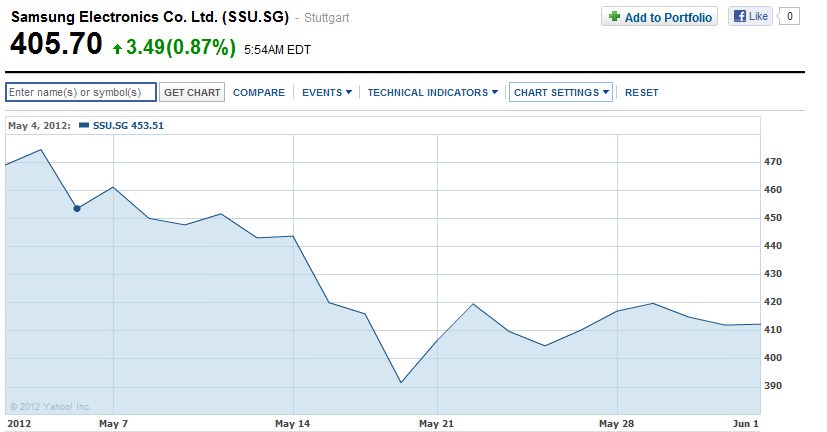827x432 pixels.
Task: Click the Samsung Electronics Co. Ltd. title
Action: pyautogui.click(x=150, y=17)
